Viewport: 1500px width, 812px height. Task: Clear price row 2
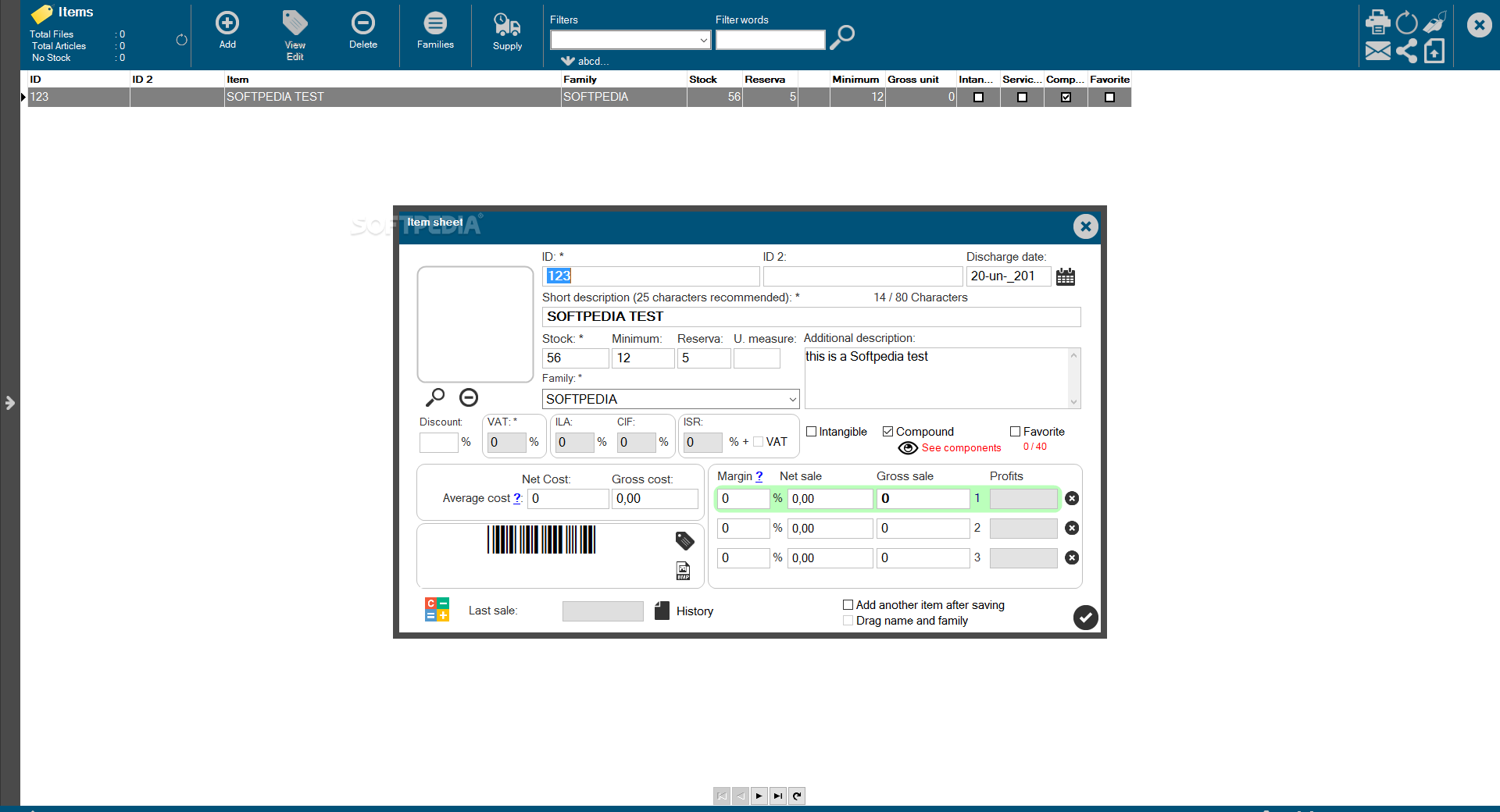pyautogui.click(x=1072, y=528)
